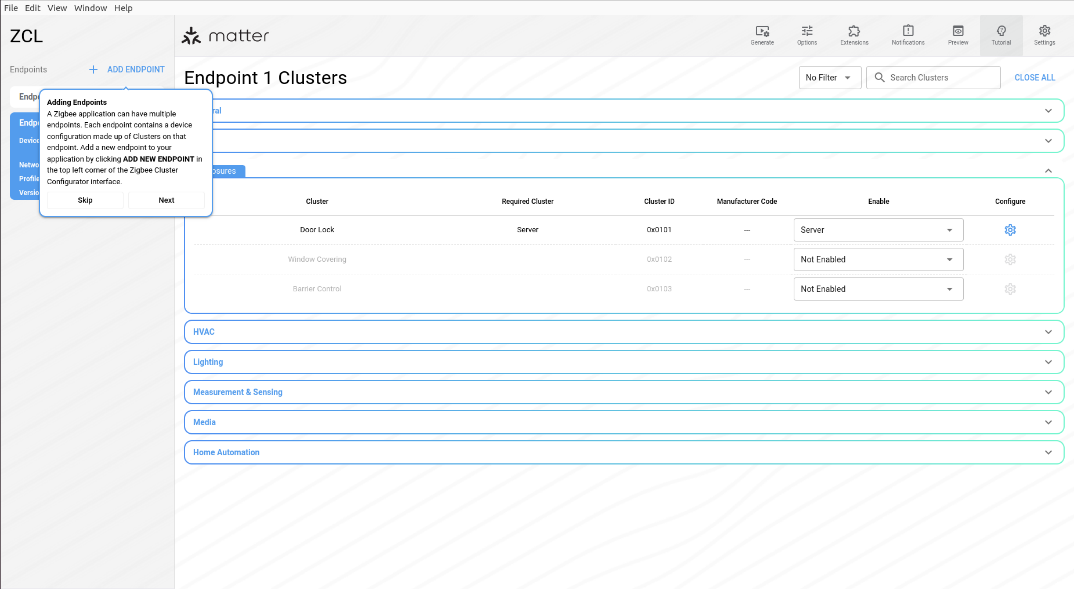The image size is (1074, 589).
Task: Open the File menu
Action: click(9, 7)
